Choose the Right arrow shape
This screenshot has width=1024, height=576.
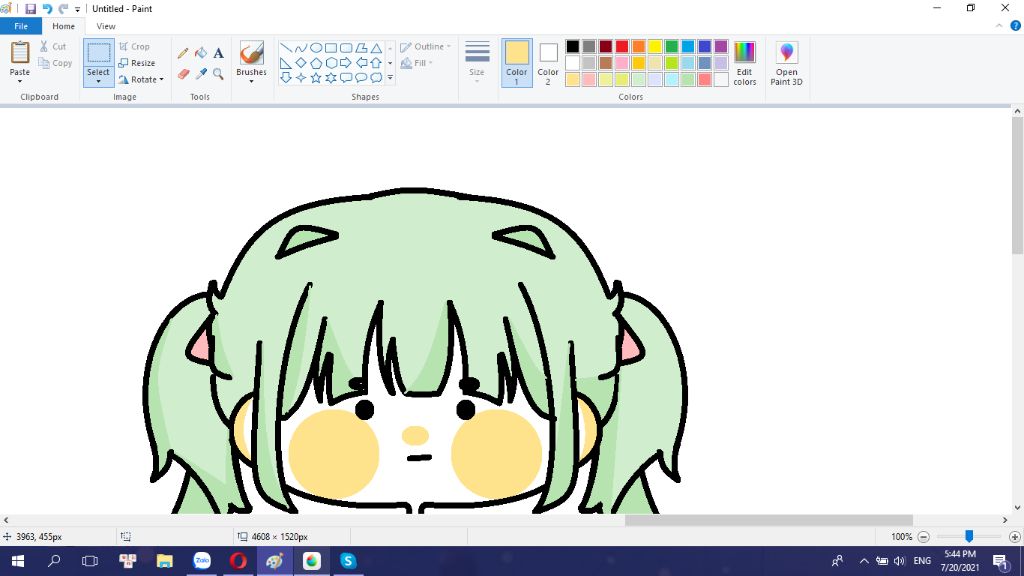(346, 63)
